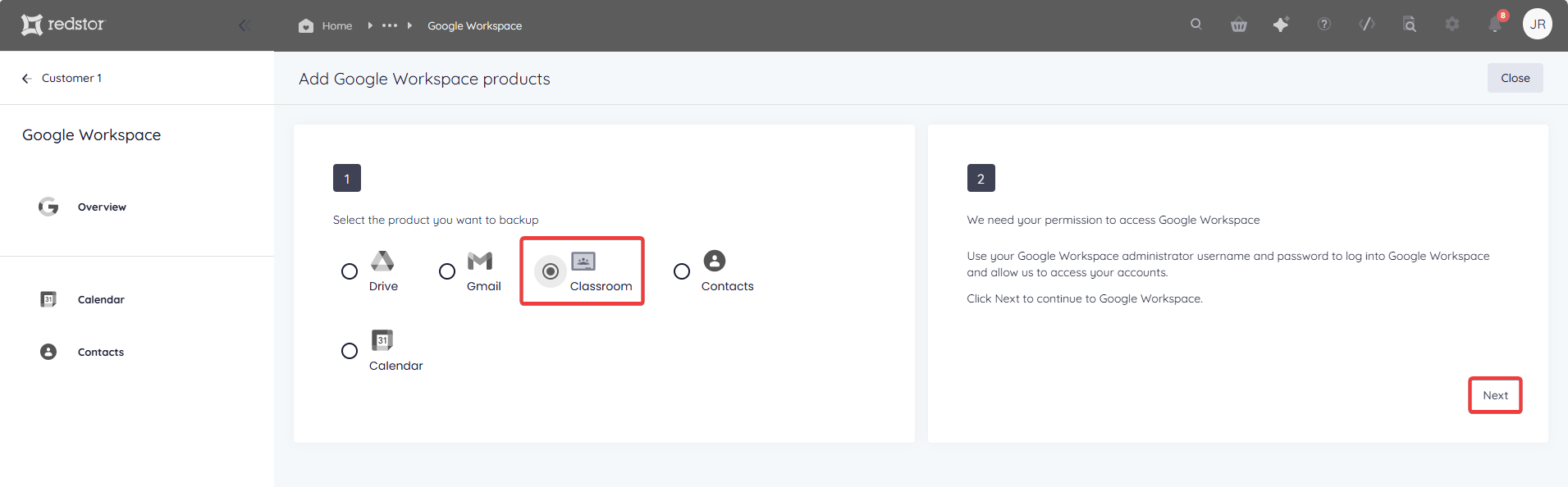Open Contacts in the sidebar
Image resolution: width=1568 pixels, height=487 pixels.
(101, 353)
